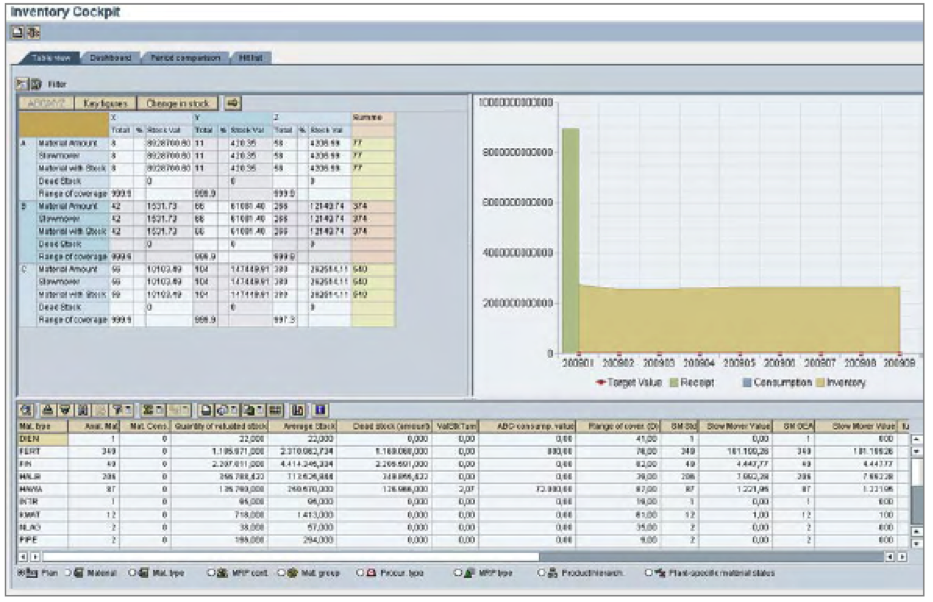Open the Period comparison tab
This screenshot has width=933, height=602.
pyautogui.click(x=185, y=58)
